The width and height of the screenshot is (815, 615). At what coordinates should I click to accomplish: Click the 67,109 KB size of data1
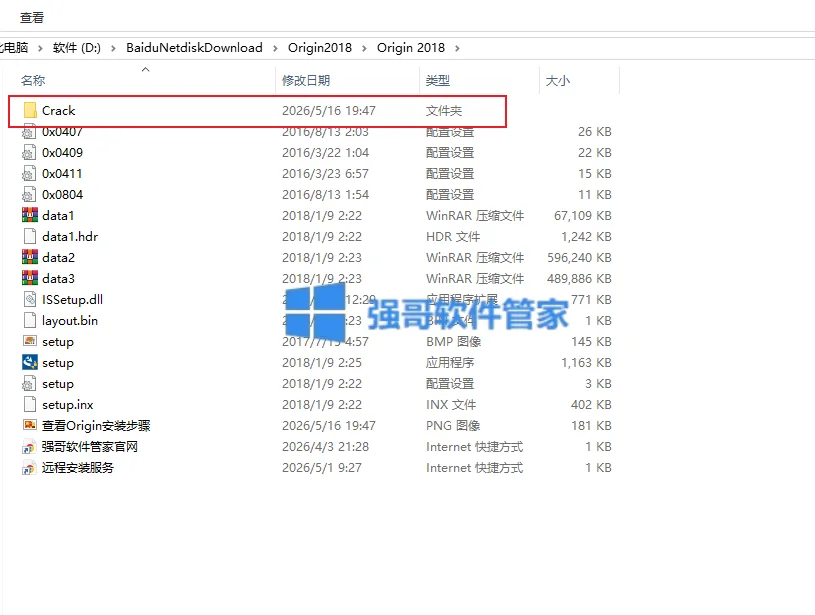click(x=583, y=215)
